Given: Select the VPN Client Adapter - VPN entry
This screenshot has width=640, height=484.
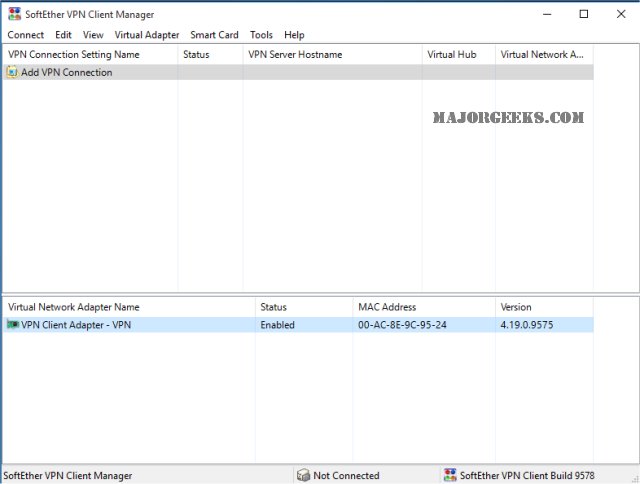Looking at the screenshot, I should (76, 325).
